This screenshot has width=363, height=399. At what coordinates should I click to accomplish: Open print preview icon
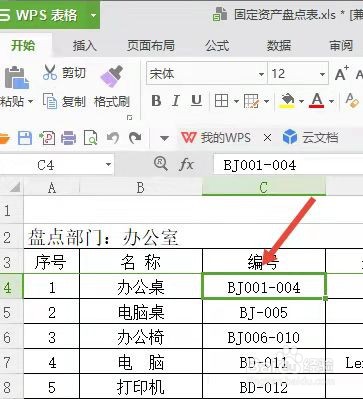coord(90,138)
